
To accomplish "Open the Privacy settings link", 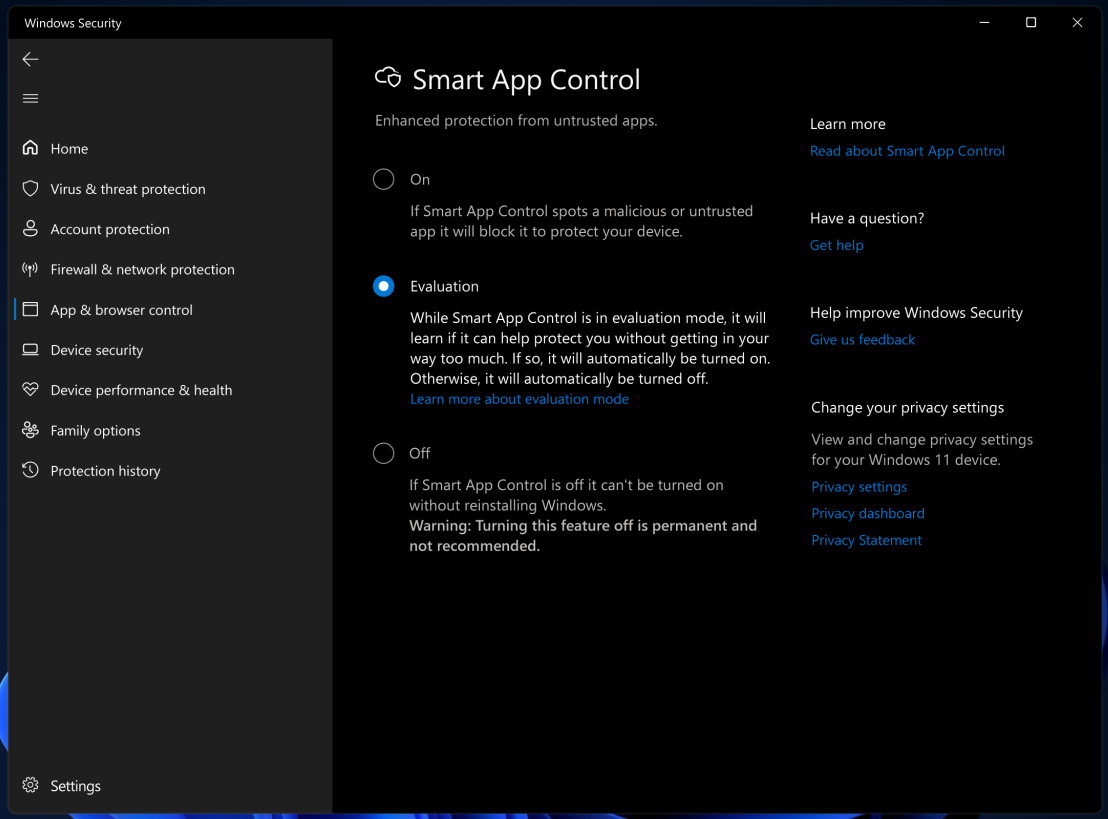I will click(x=859, y=487).
